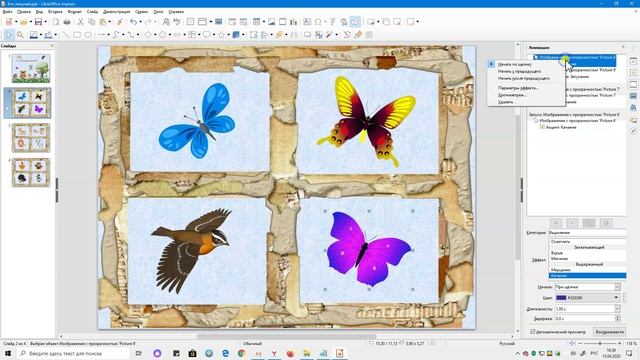Select the Ellipse drawing tool
Viewport: 640px width, 360px height.
point(88,35)
